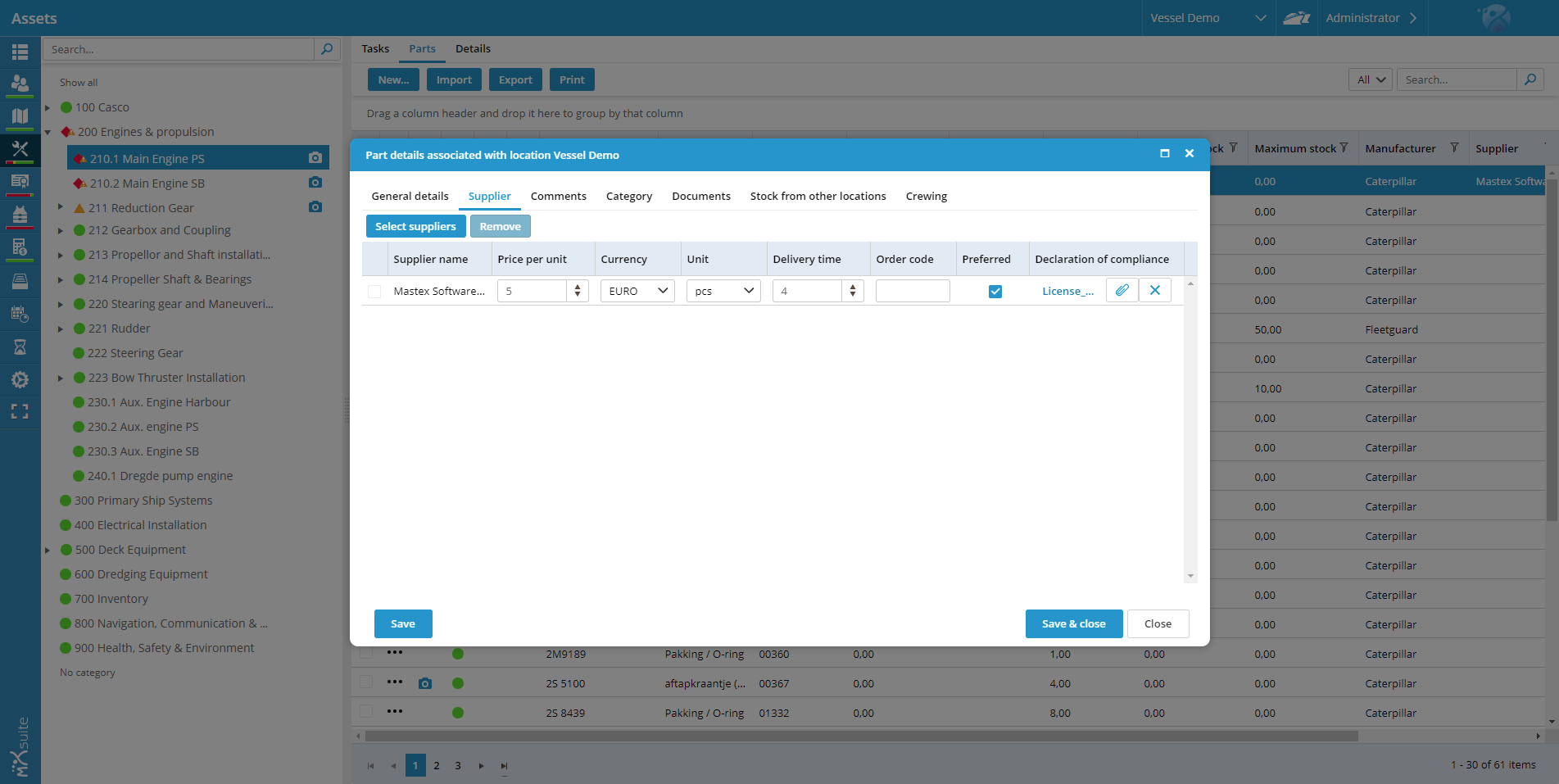Open the pcs unit dropdown
This screenshot has width=1559, height=784.
pyautogui.click(x=723, y=291)
